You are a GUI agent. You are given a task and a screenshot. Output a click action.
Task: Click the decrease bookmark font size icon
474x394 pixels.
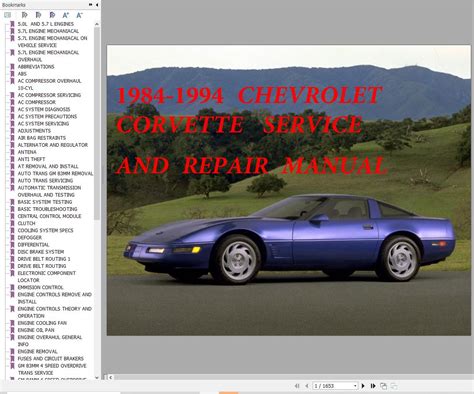pyautogui.click(x=79, y=15)
